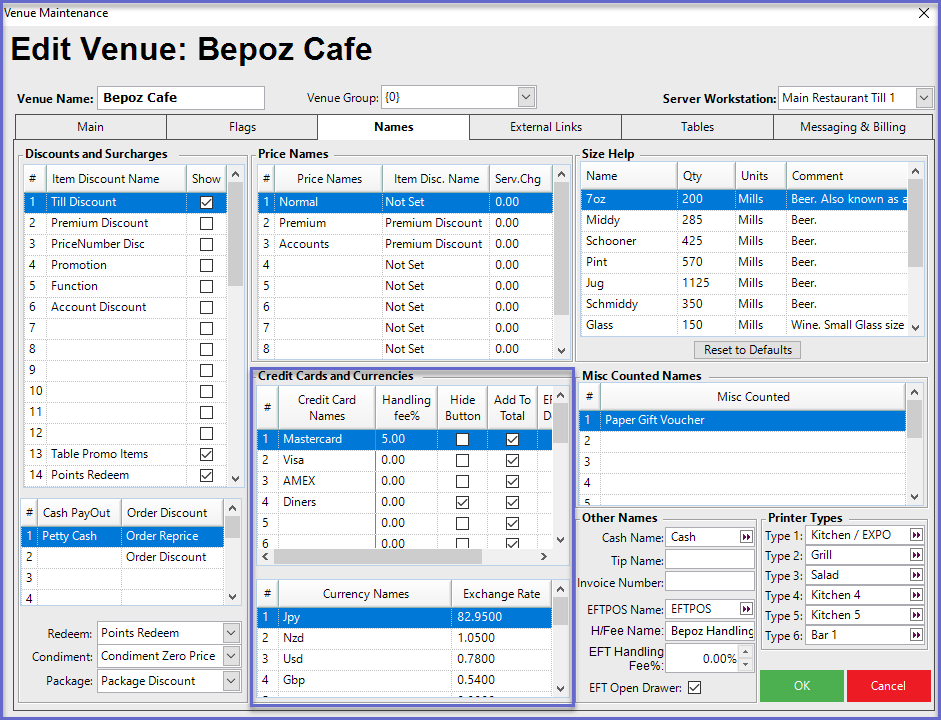The height and width of the screenshot is (720, 941).
Task: Click the arrow button beside Cash Name field
Action: [x=746, y=537]
